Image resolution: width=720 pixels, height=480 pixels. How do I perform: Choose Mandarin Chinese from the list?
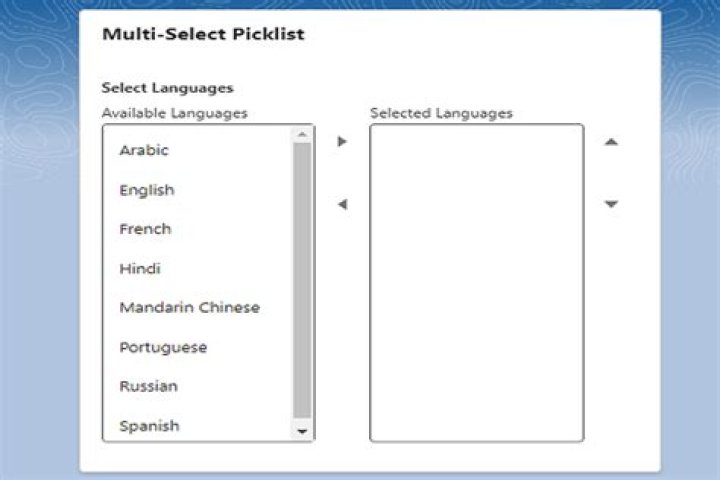point(189,307)
